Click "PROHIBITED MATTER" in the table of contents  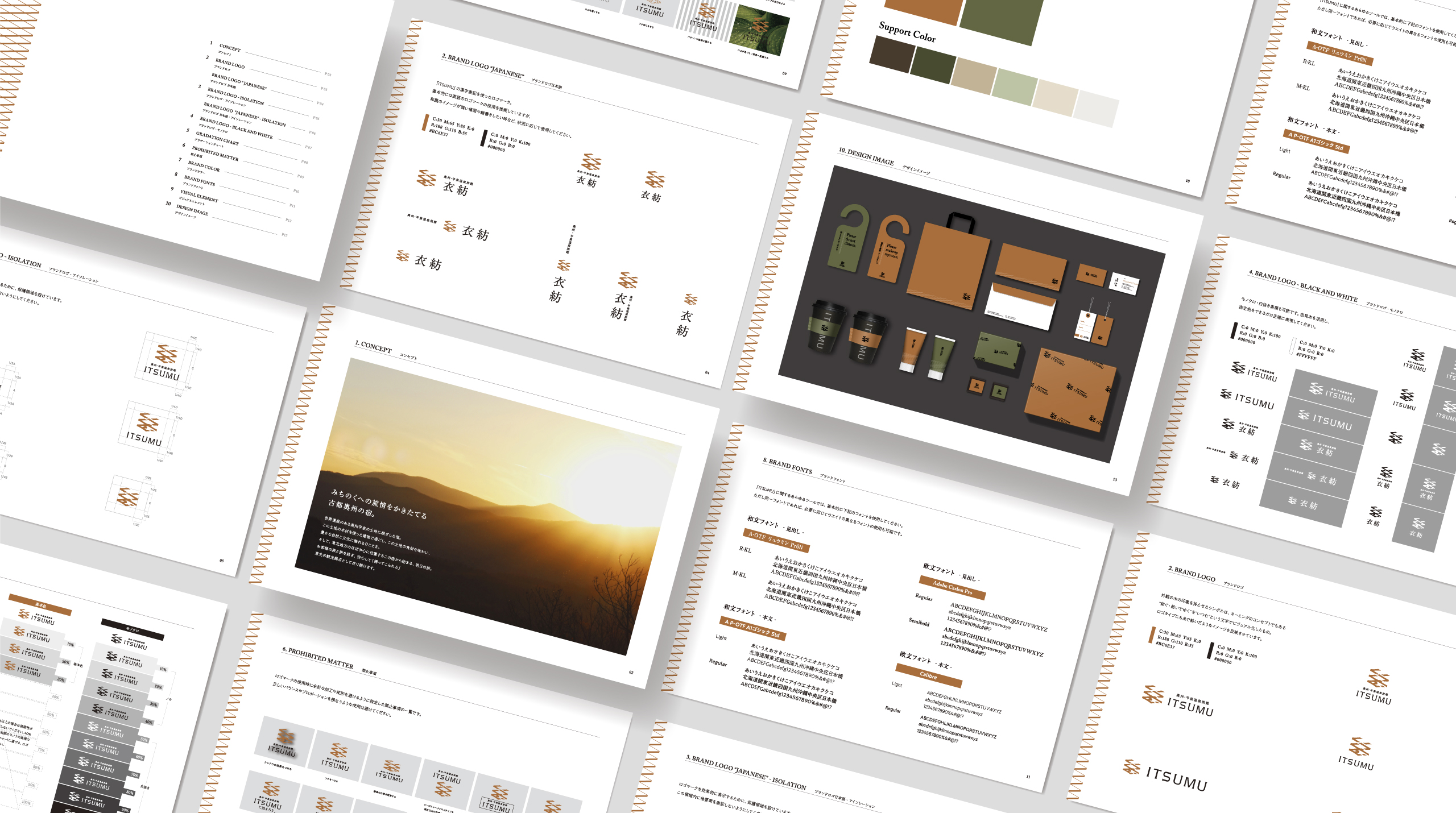215,153
